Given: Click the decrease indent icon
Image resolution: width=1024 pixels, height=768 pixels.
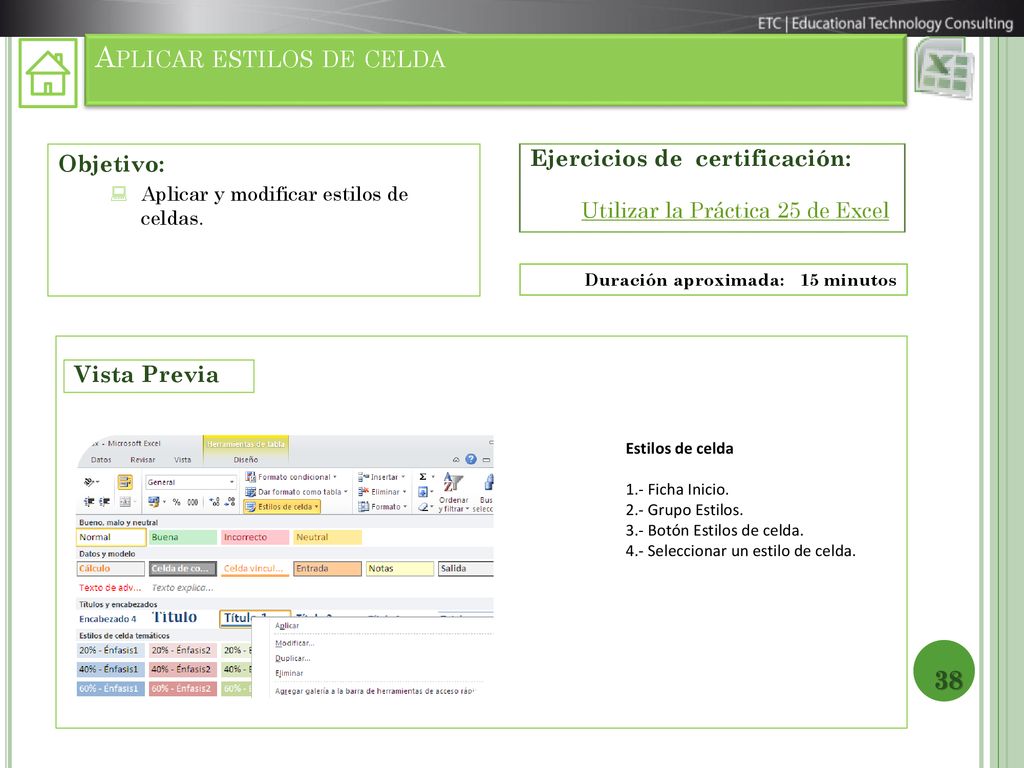Looking at the screenshot, I should point(89,502).
